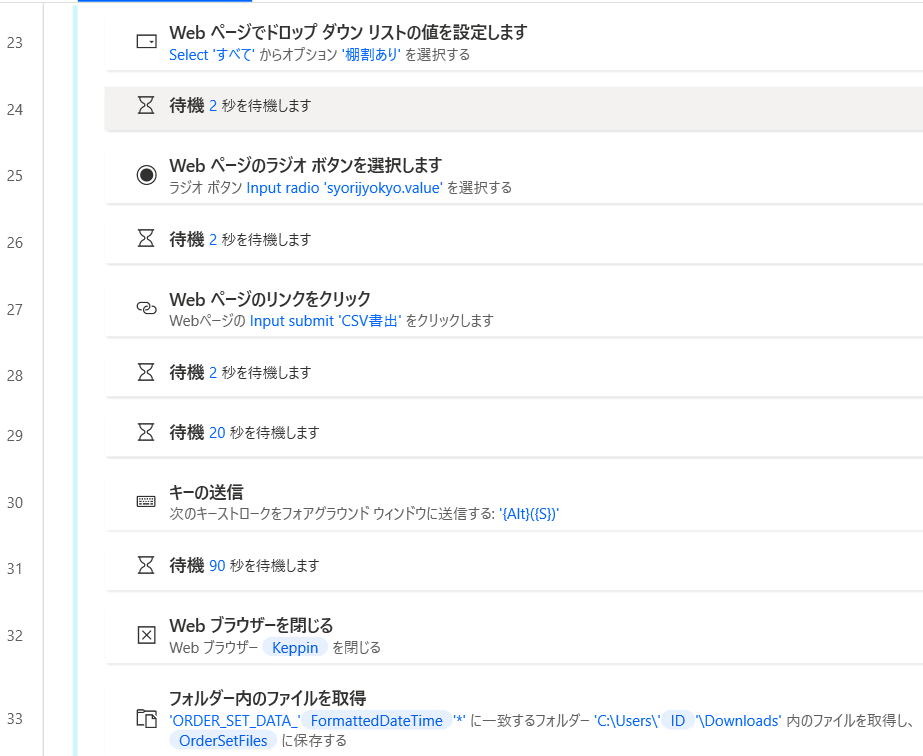Click line number 31
The image size is (923, 756).
(15, 569)
